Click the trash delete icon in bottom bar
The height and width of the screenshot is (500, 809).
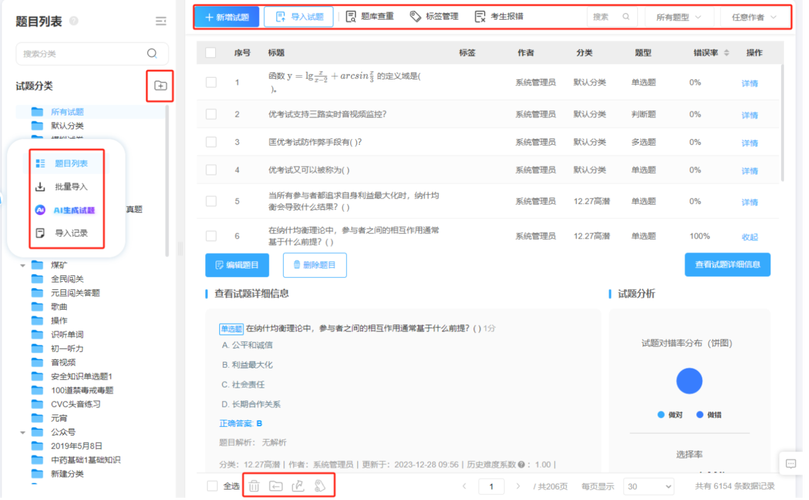[254, 486]
